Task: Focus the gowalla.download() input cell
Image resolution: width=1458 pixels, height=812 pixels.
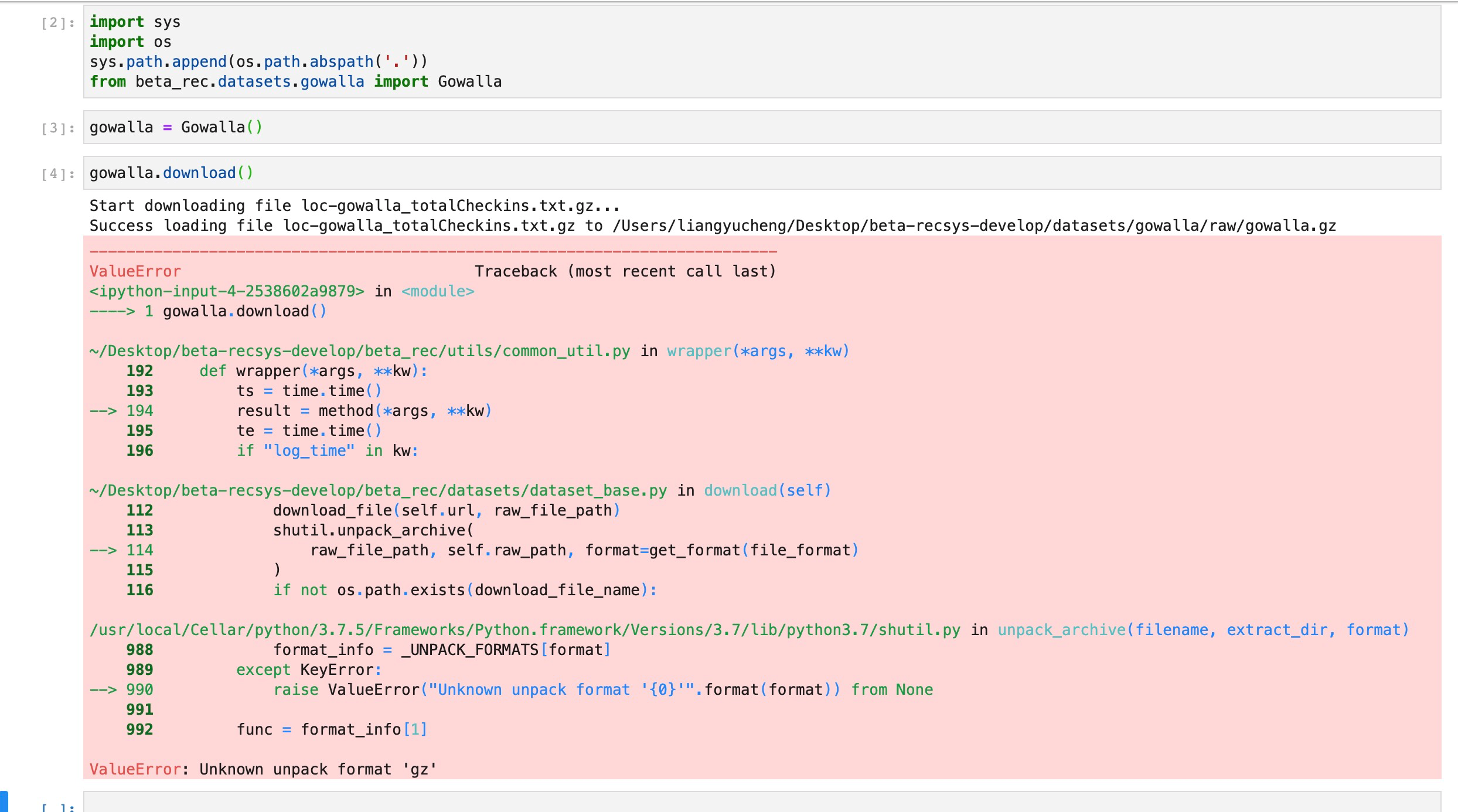Action: [x=762, y=173]
